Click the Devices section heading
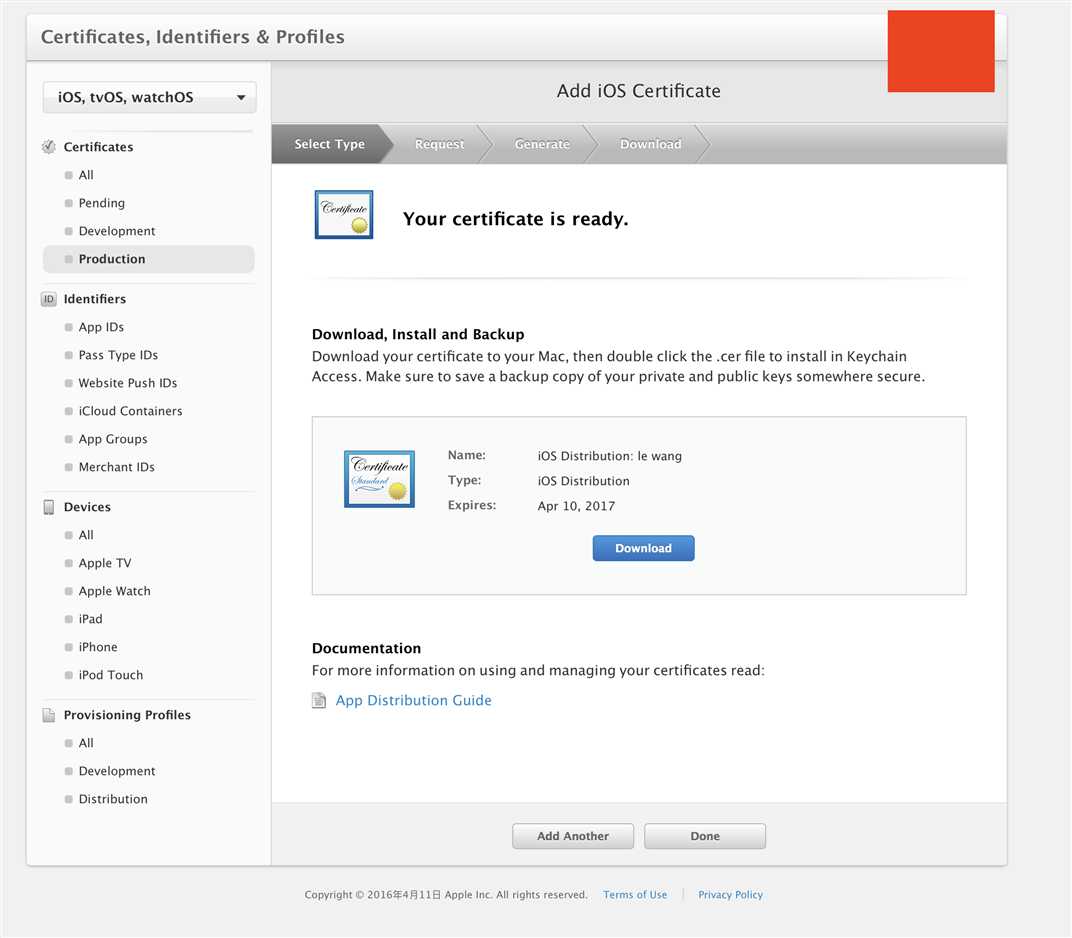 [x=87, y=507]
